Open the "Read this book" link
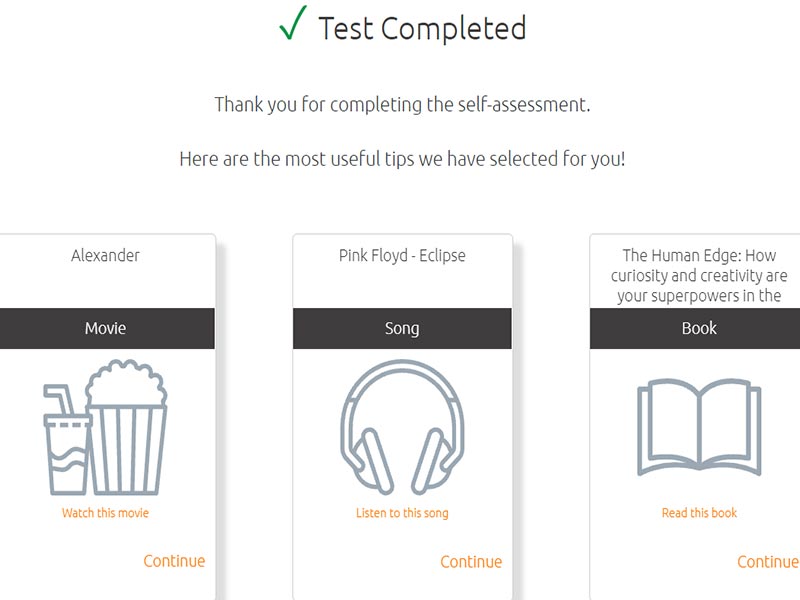The width and height of the screenshot is (800, 600). point(699,513)
